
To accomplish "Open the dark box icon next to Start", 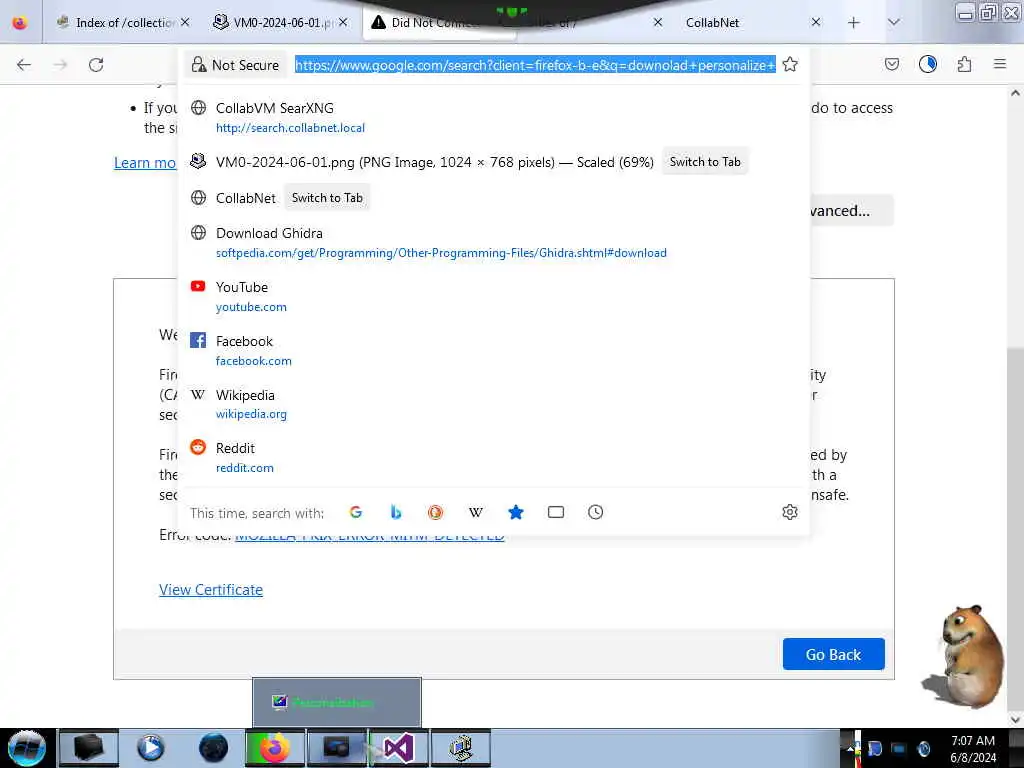I will point(88,748).
